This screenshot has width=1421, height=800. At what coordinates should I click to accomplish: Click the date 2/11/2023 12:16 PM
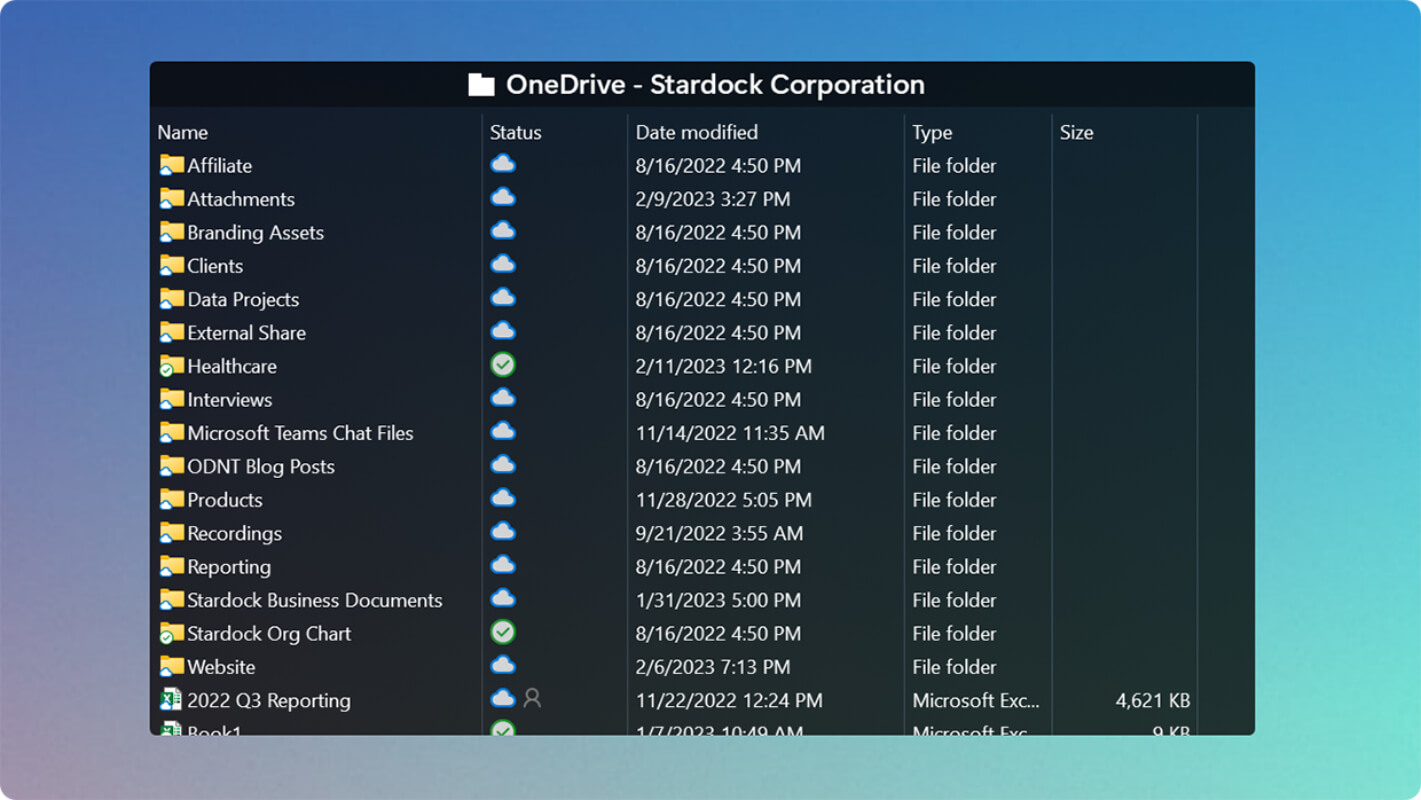[724, 366]
